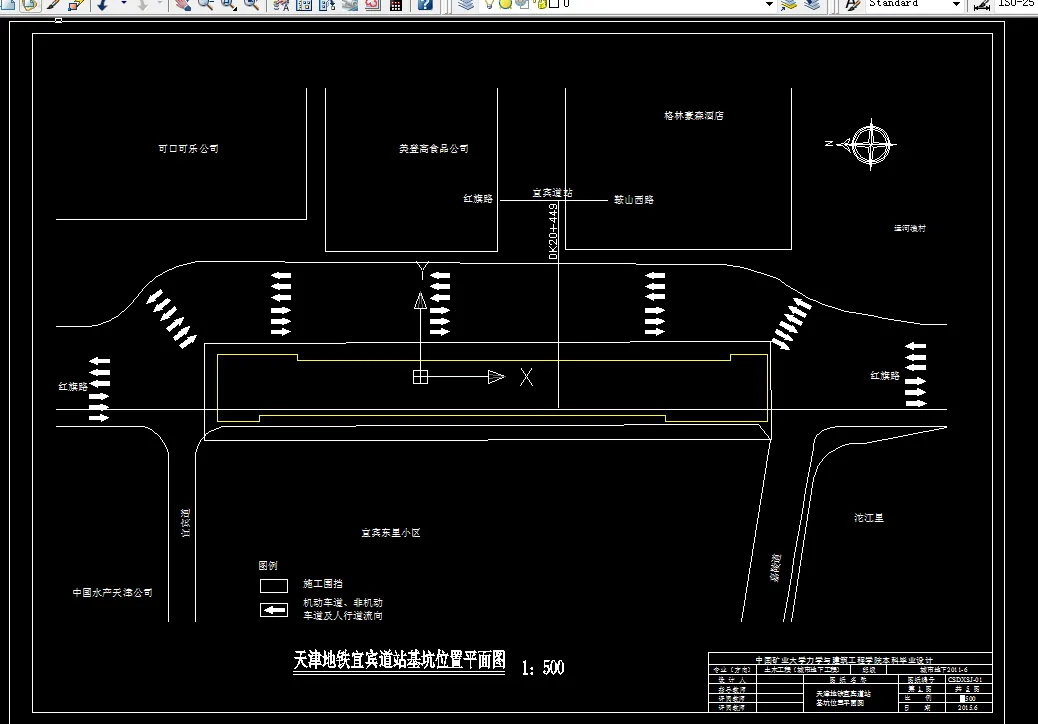Toggle layer 0 viewport freeze icon
This screenshot has width=1038, height=724.
522,3
